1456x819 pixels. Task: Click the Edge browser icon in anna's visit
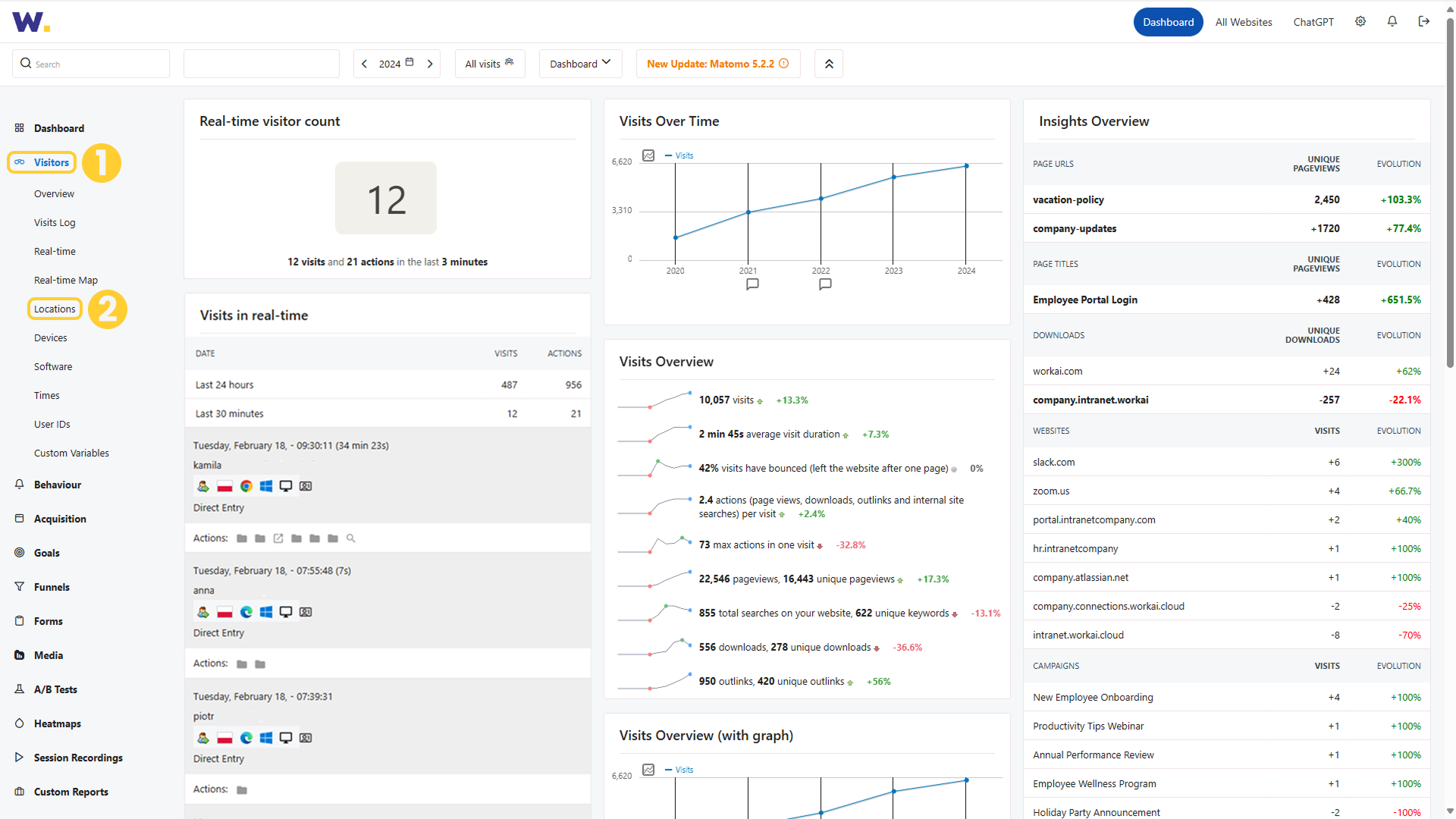tap(246, 612)
